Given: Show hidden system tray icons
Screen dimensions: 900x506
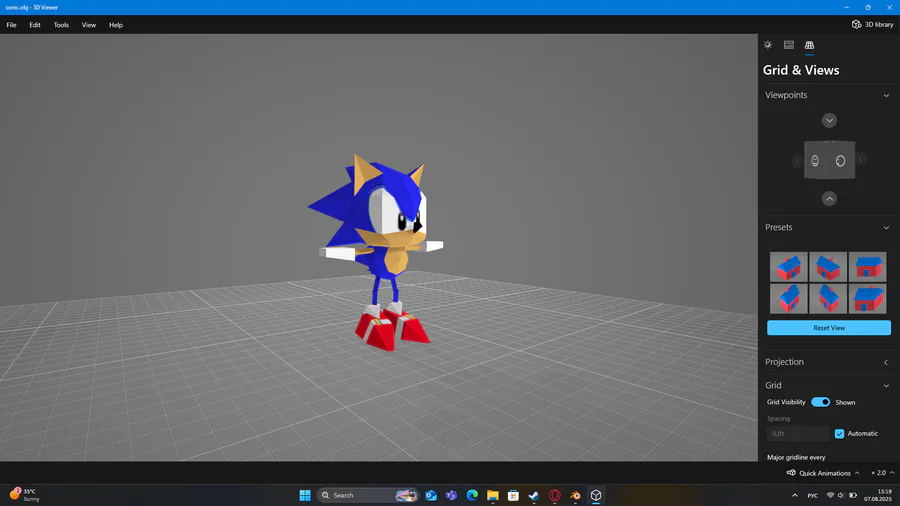Looking at the screenshot, I should click(x=794, y=495).
